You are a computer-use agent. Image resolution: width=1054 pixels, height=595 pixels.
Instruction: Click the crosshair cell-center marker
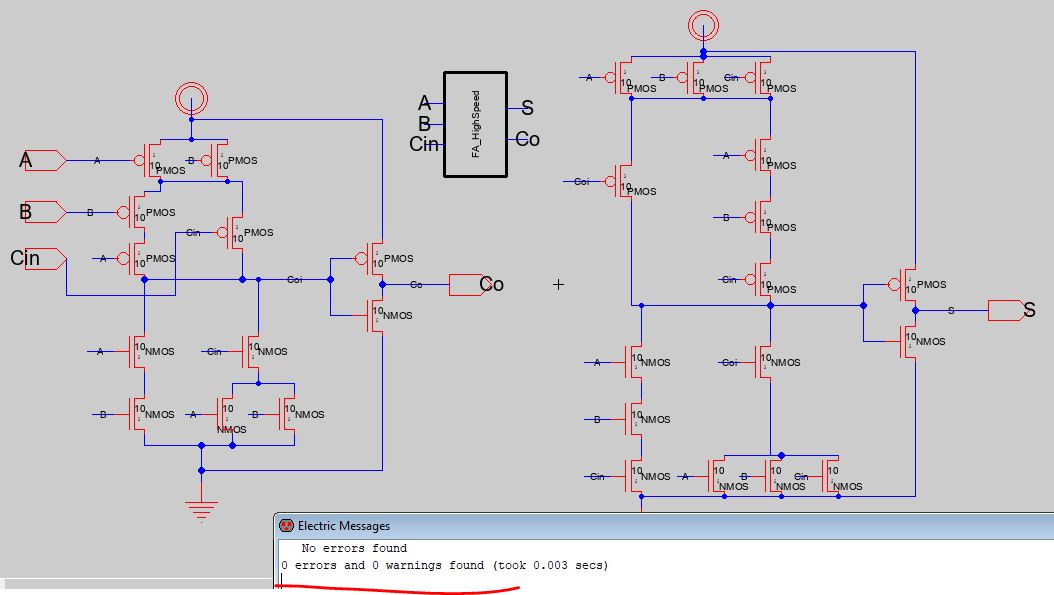[x=558, y=284]
